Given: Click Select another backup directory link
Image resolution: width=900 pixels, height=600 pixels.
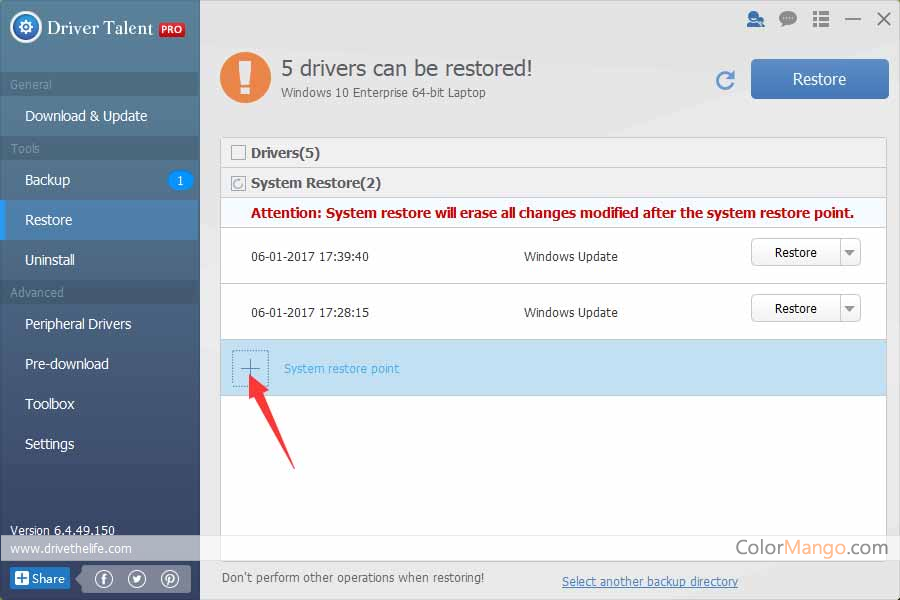Looking at the screenshot, I should [x=649, y=581].
